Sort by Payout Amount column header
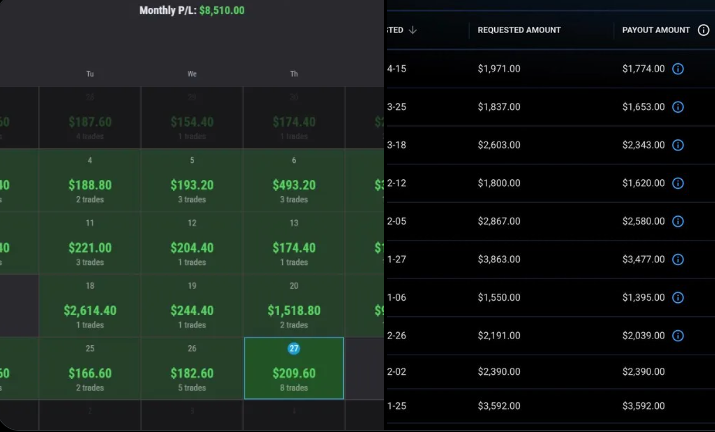Screen dimensions: 715x432 pyautogui.click(x=656, y=30)
